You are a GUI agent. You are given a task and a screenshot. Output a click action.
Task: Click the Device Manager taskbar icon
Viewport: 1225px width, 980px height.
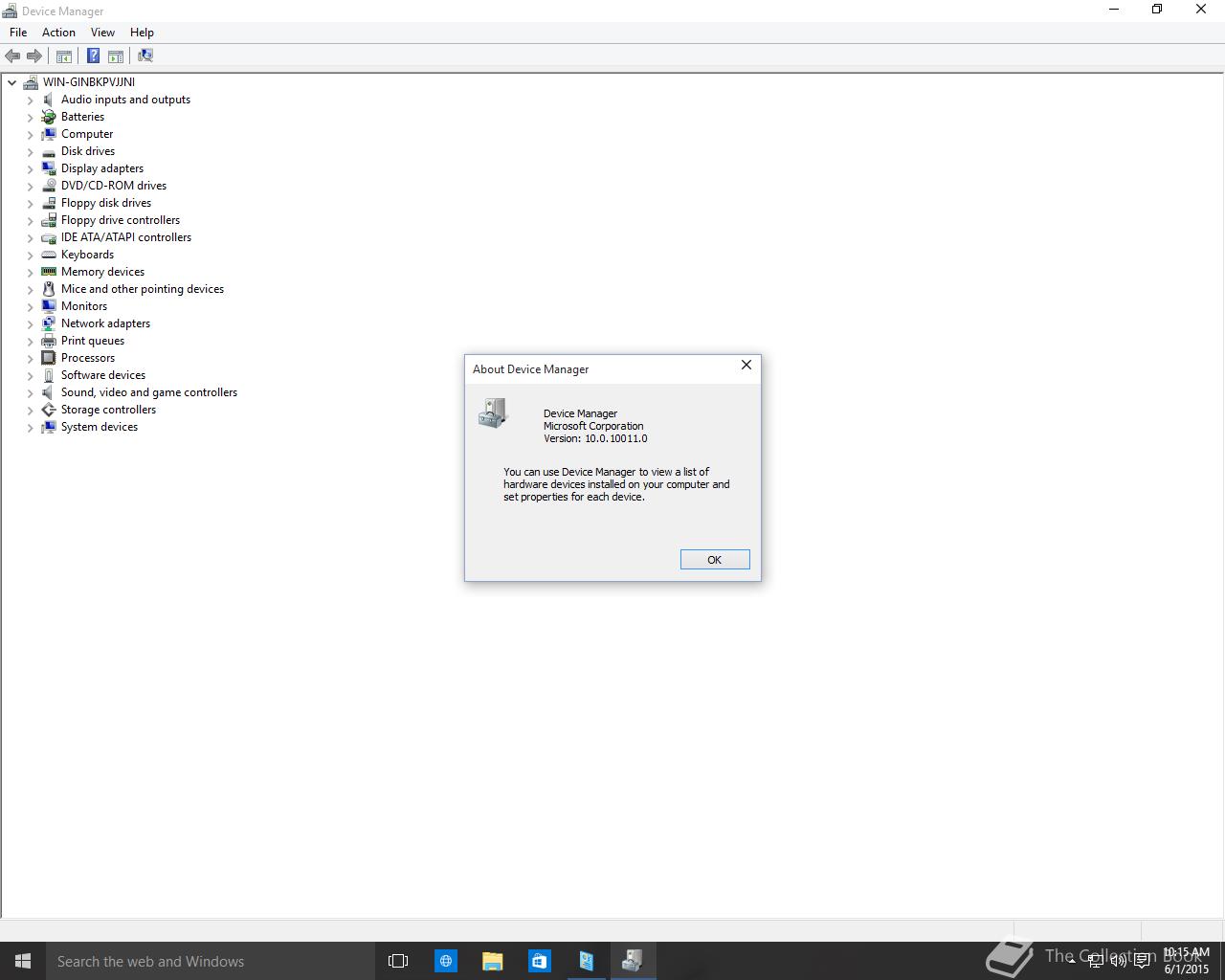(633, 961)
